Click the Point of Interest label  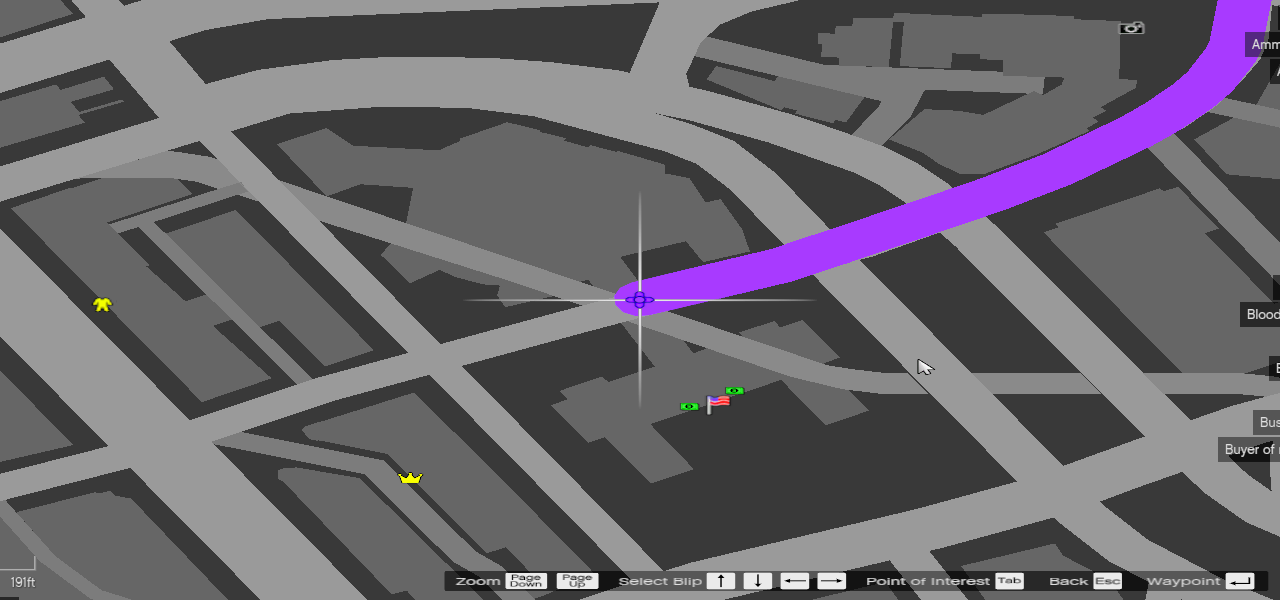point(928,581)
